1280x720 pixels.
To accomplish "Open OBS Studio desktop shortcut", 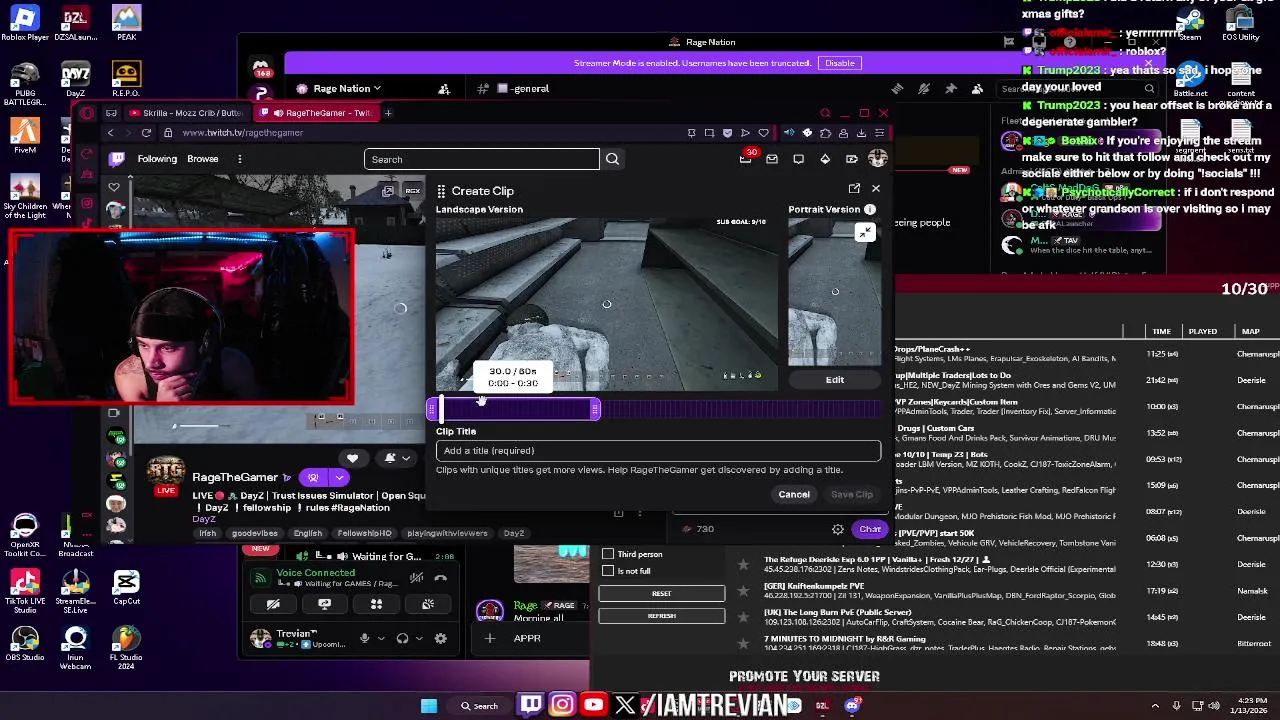I will point(25,643).
